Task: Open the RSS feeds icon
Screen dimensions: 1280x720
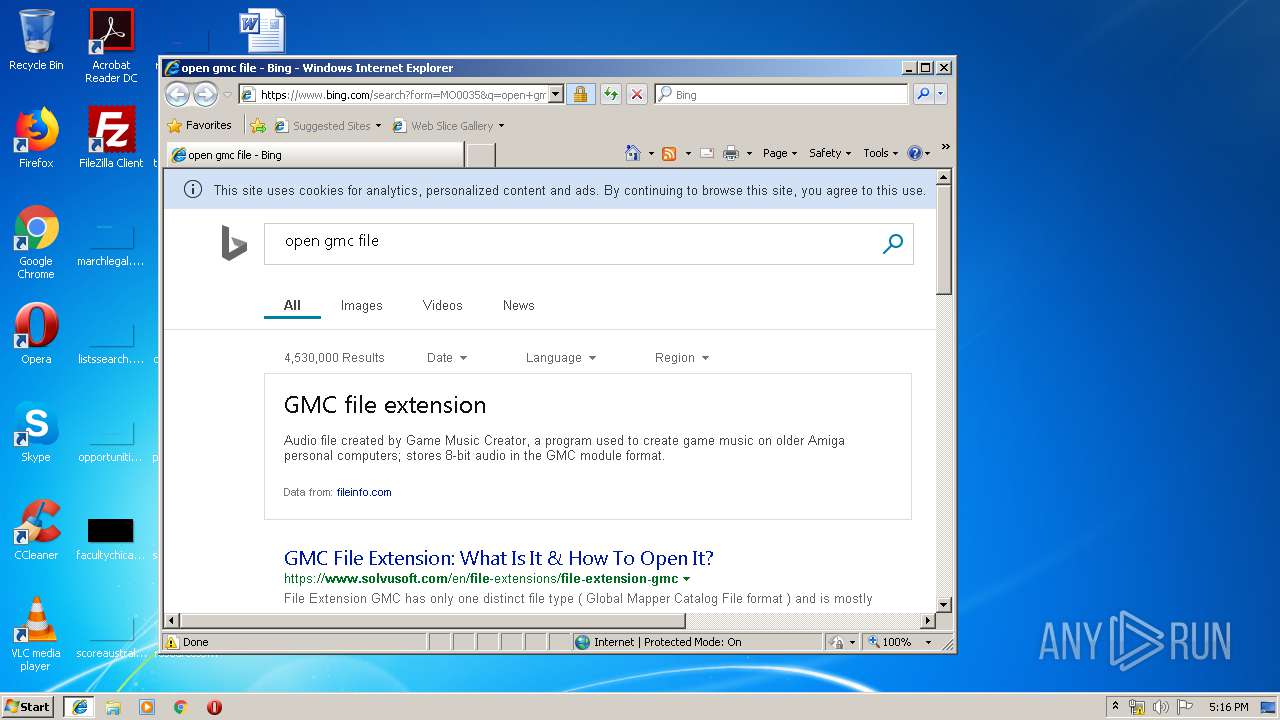Action: 669,153
